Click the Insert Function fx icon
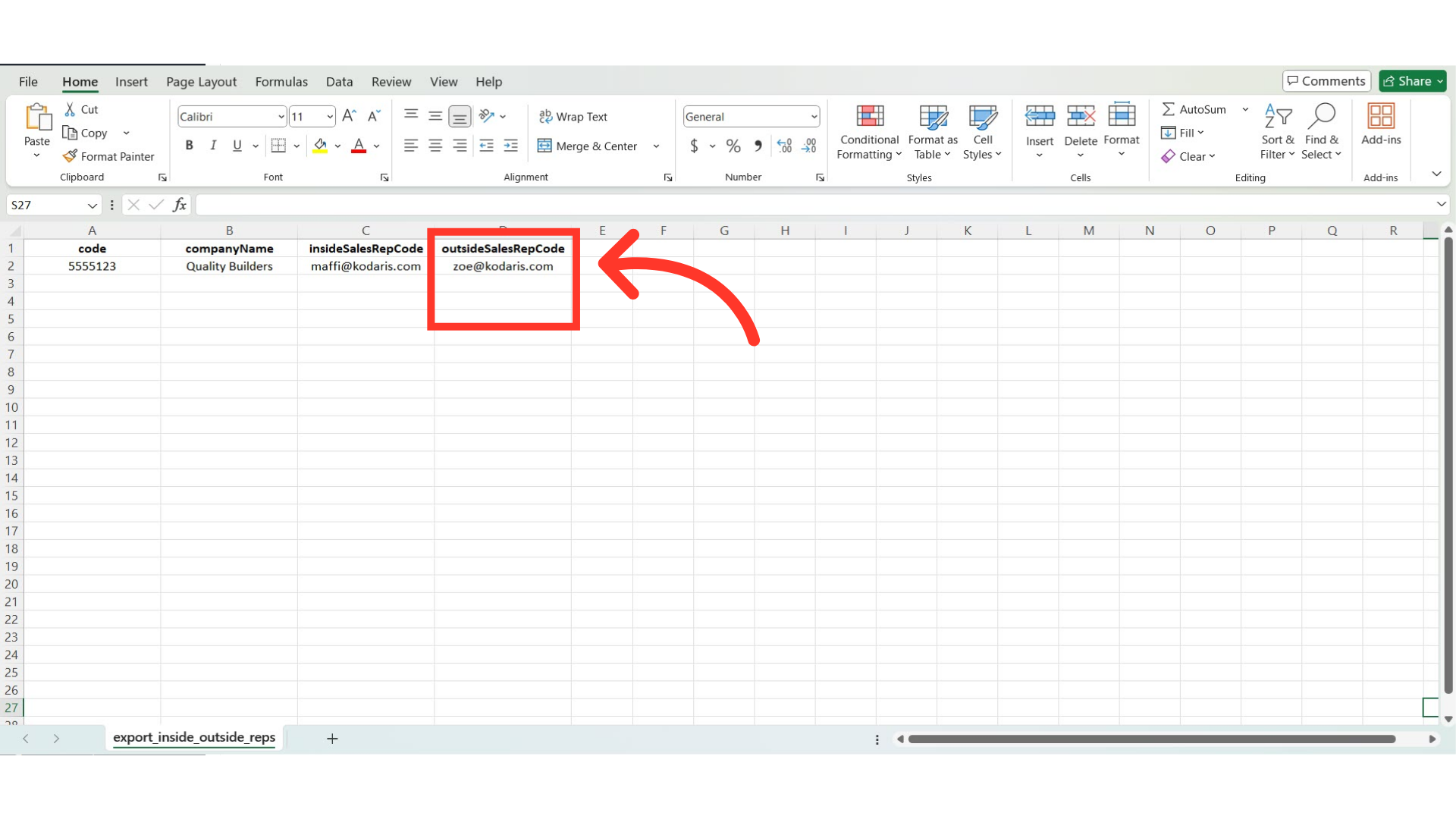 [x=180, y=205]
